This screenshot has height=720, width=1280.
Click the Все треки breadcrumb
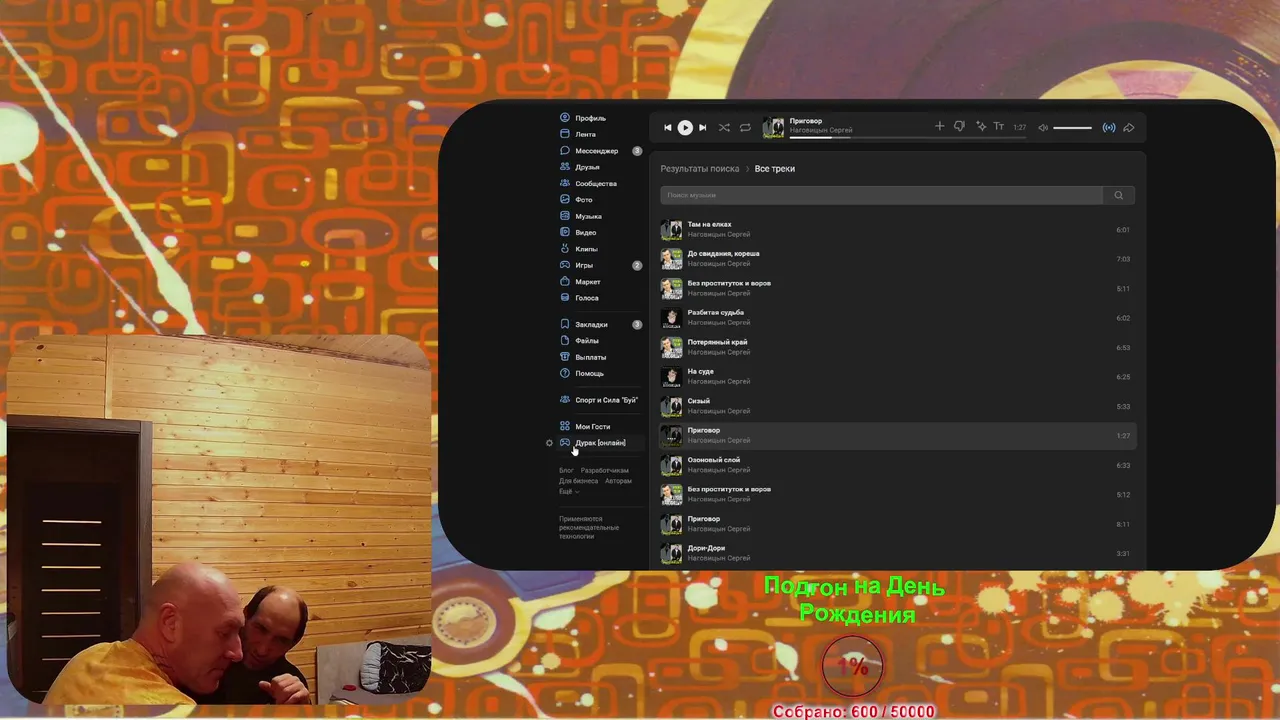pos(775,169)
